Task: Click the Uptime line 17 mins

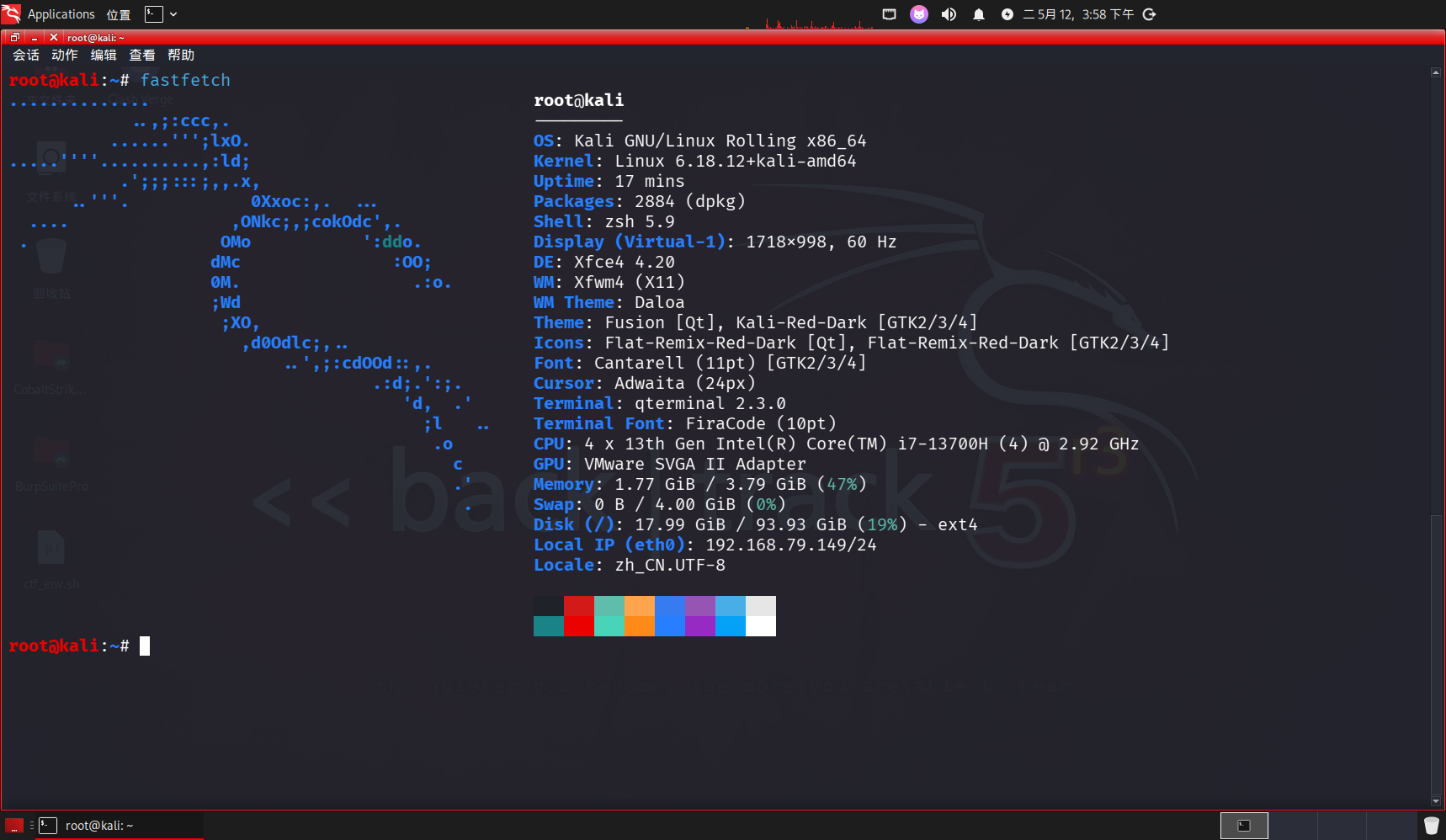Action: click(x=609, y=181)
